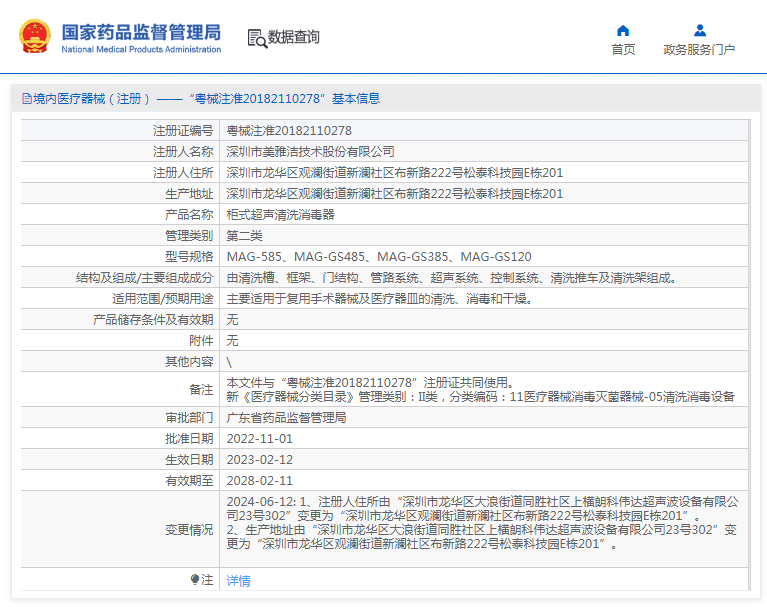Click the 变更情况 row label

pyautogui.click(x=189, y=530)
